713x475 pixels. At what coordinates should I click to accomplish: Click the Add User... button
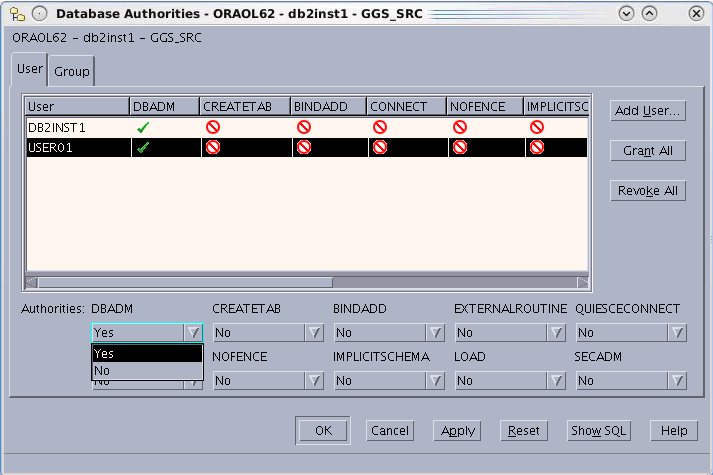coord(648,110)
